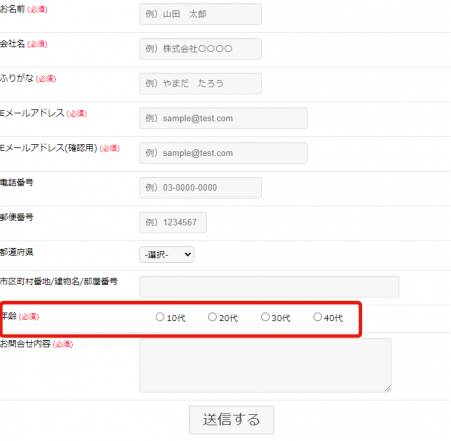The height and width of the screenshot is (441, 451).
Task: Pick the 40代 age radio option
Action: tap(317, 317)
